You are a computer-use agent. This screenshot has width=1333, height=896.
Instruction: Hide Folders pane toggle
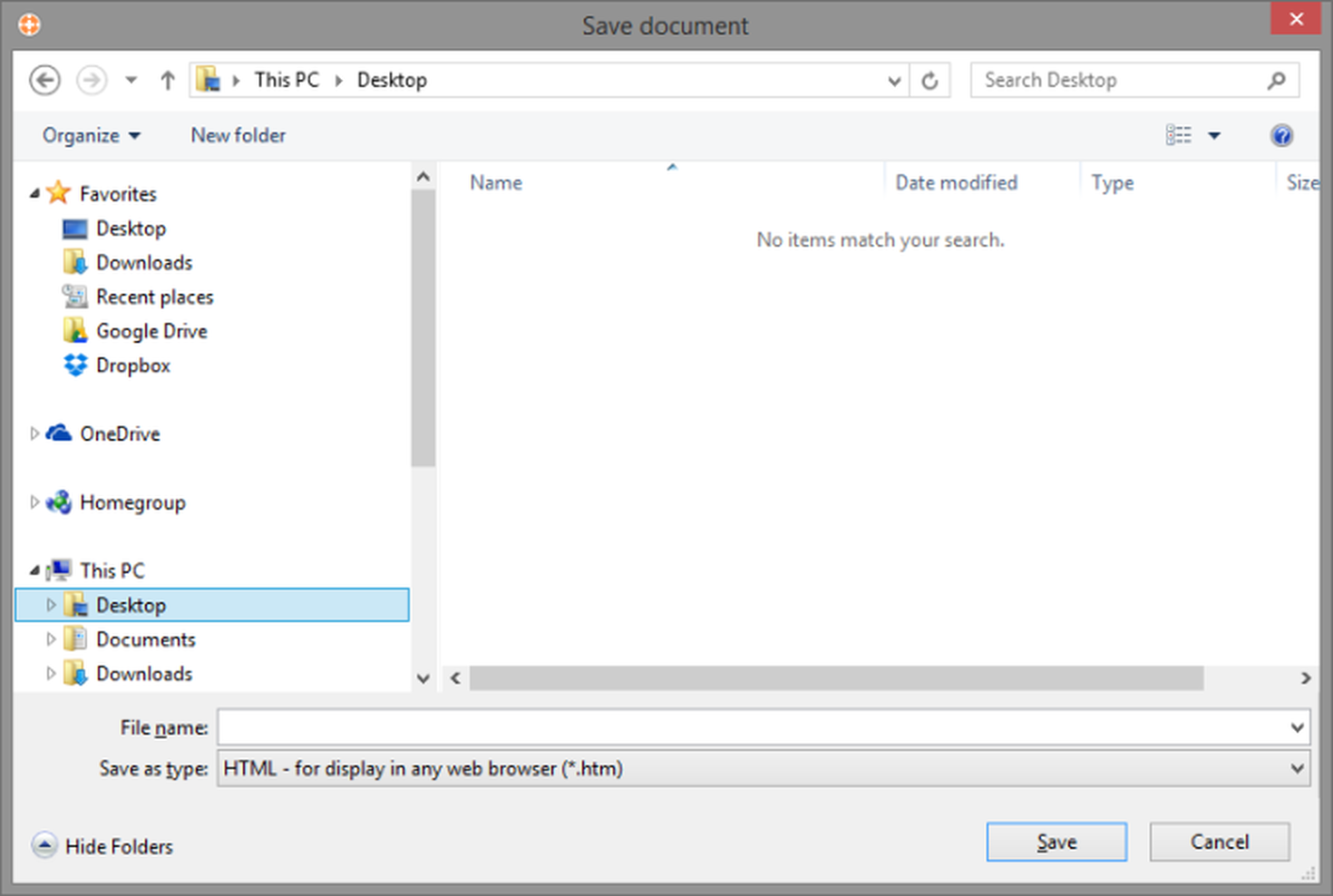pyautogui.click(x=102, y=846)
